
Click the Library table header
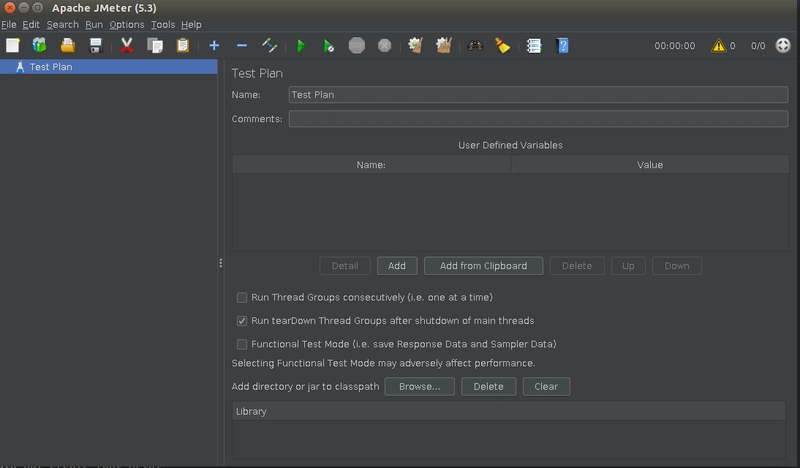pyautogui.click(x=509, y=411)
